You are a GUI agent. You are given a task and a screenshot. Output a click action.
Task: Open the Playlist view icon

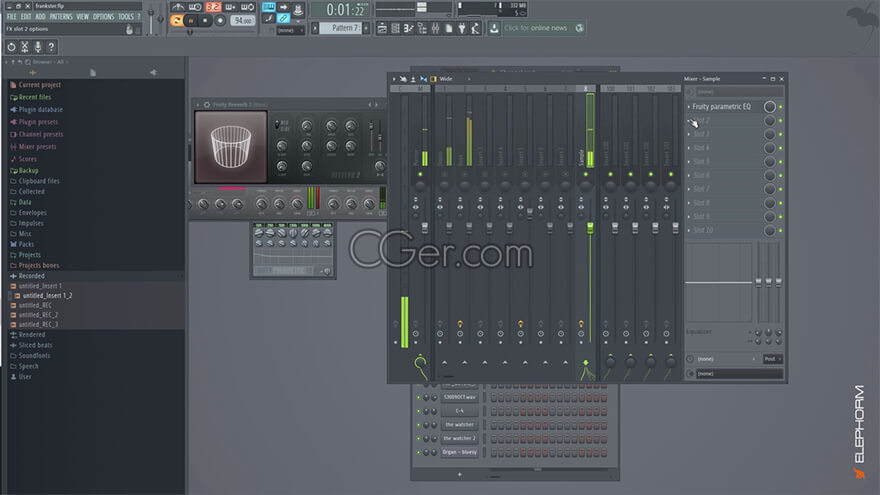click(x=382, y=28)
